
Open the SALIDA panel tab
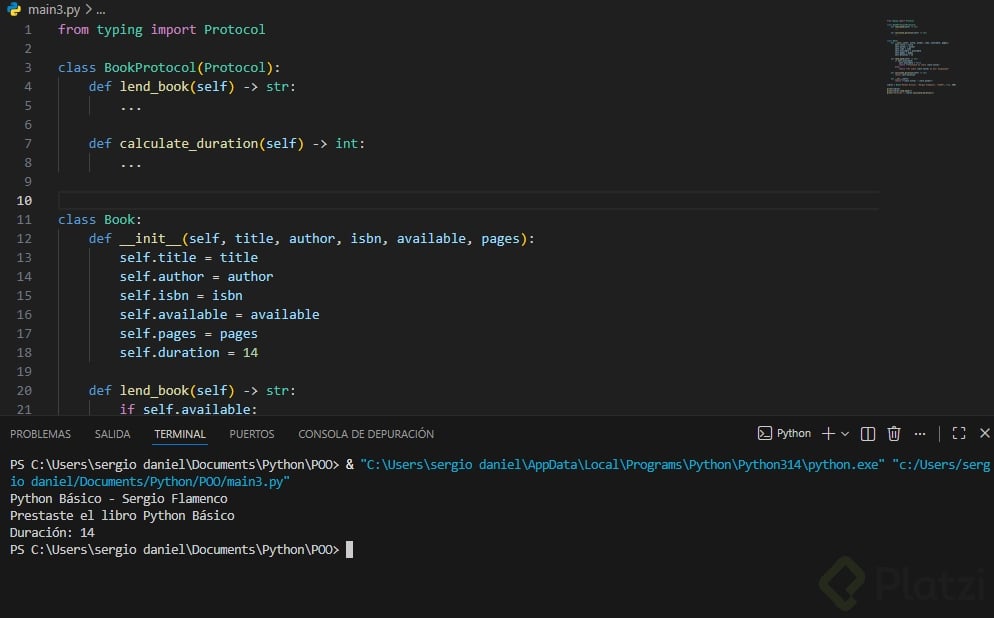click(x=112, y=434)
